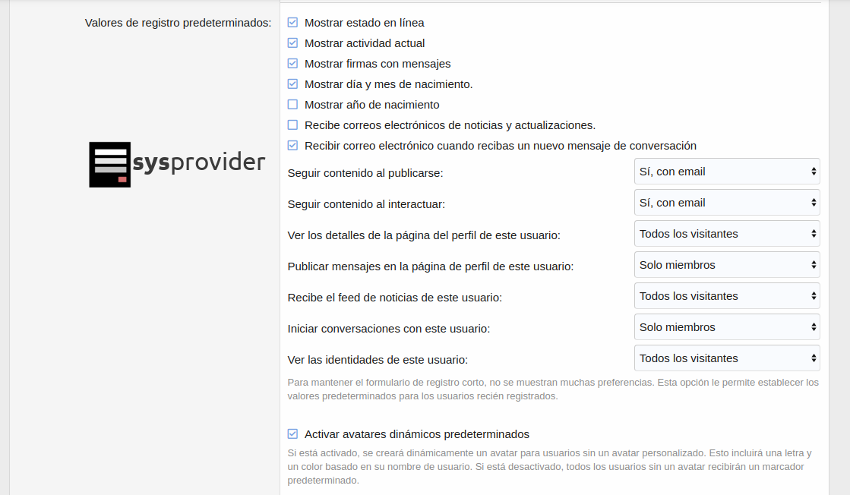Toggle correo electrónico por nuevo mensaje de conversación
The image size is (850, 495).
tap(293, 146)
